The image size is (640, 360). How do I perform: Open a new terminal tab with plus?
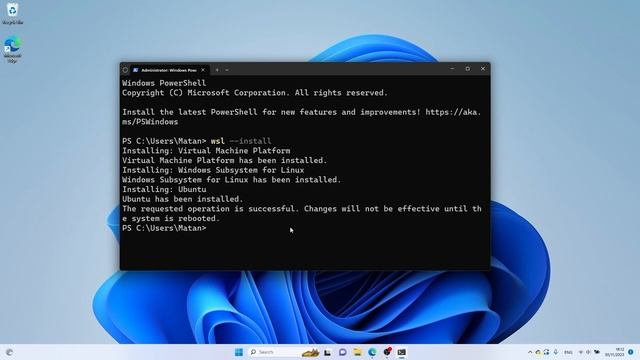217,70
